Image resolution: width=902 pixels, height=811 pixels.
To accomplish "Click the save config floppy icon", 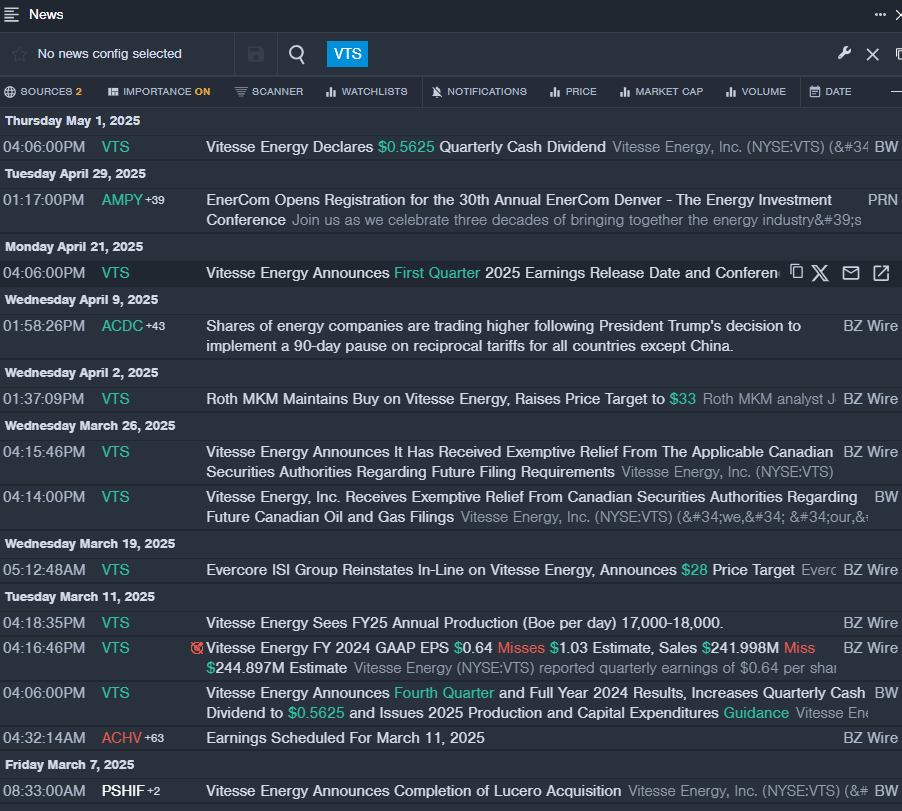I will tap(255, 54).
